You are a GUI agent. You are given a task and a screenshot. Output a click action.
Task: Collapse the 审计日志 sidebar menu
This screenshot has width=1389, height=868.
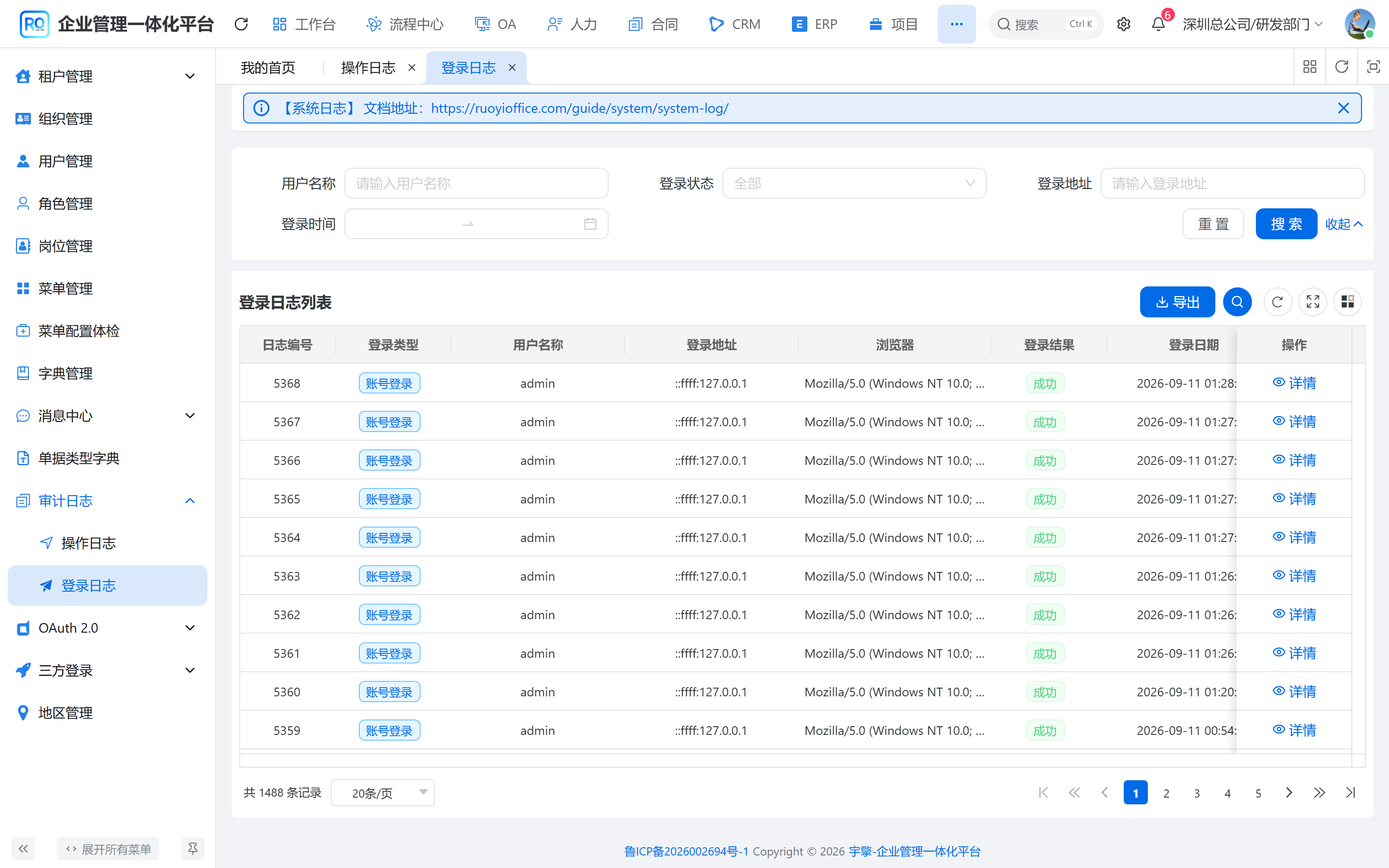tap(108, 501)
